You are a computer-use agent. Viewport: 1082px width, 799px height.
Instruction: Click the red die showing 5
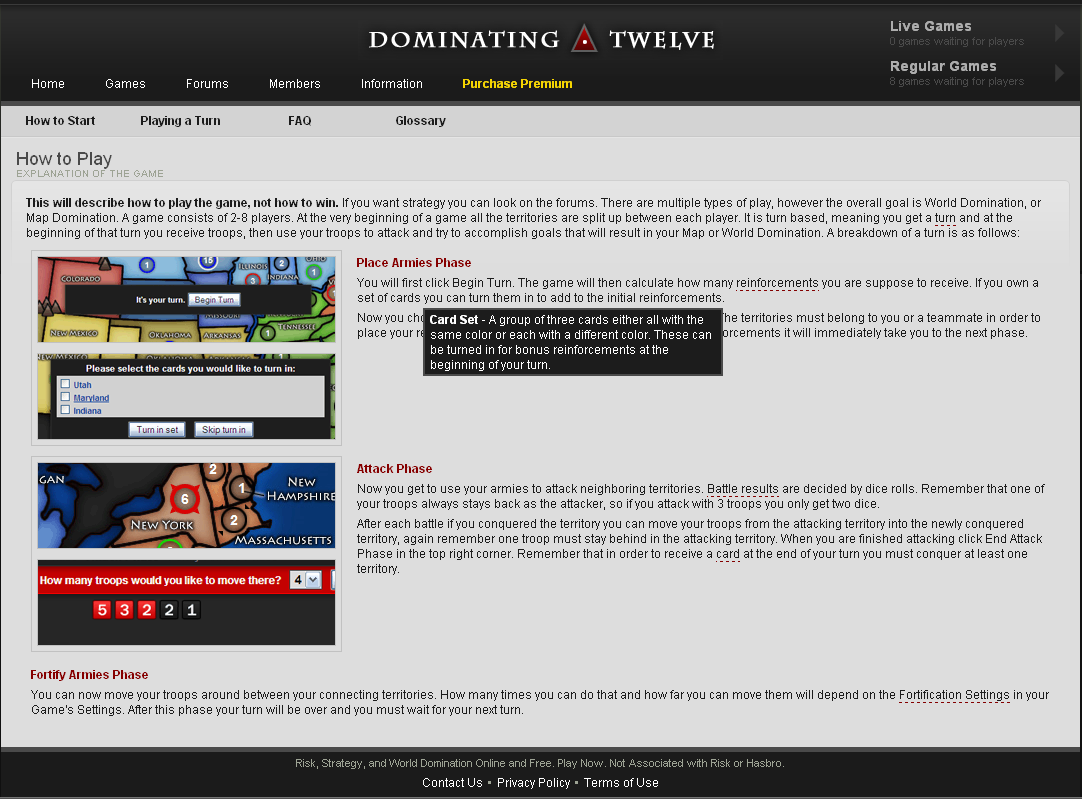101,610
